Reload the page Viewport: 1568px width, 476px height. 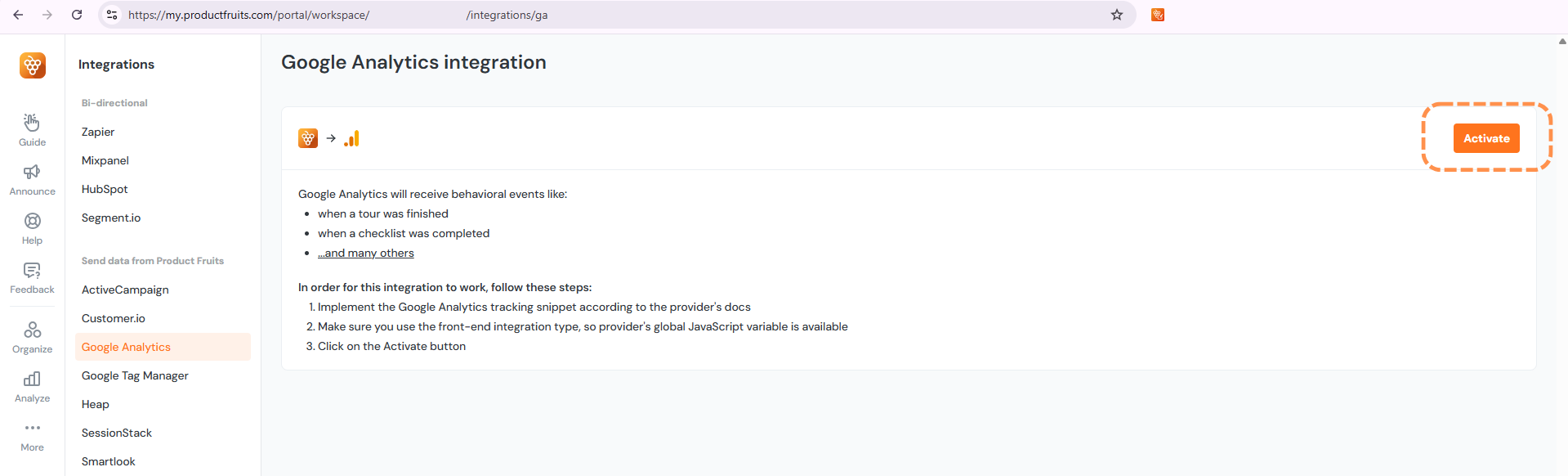point(77,15)
